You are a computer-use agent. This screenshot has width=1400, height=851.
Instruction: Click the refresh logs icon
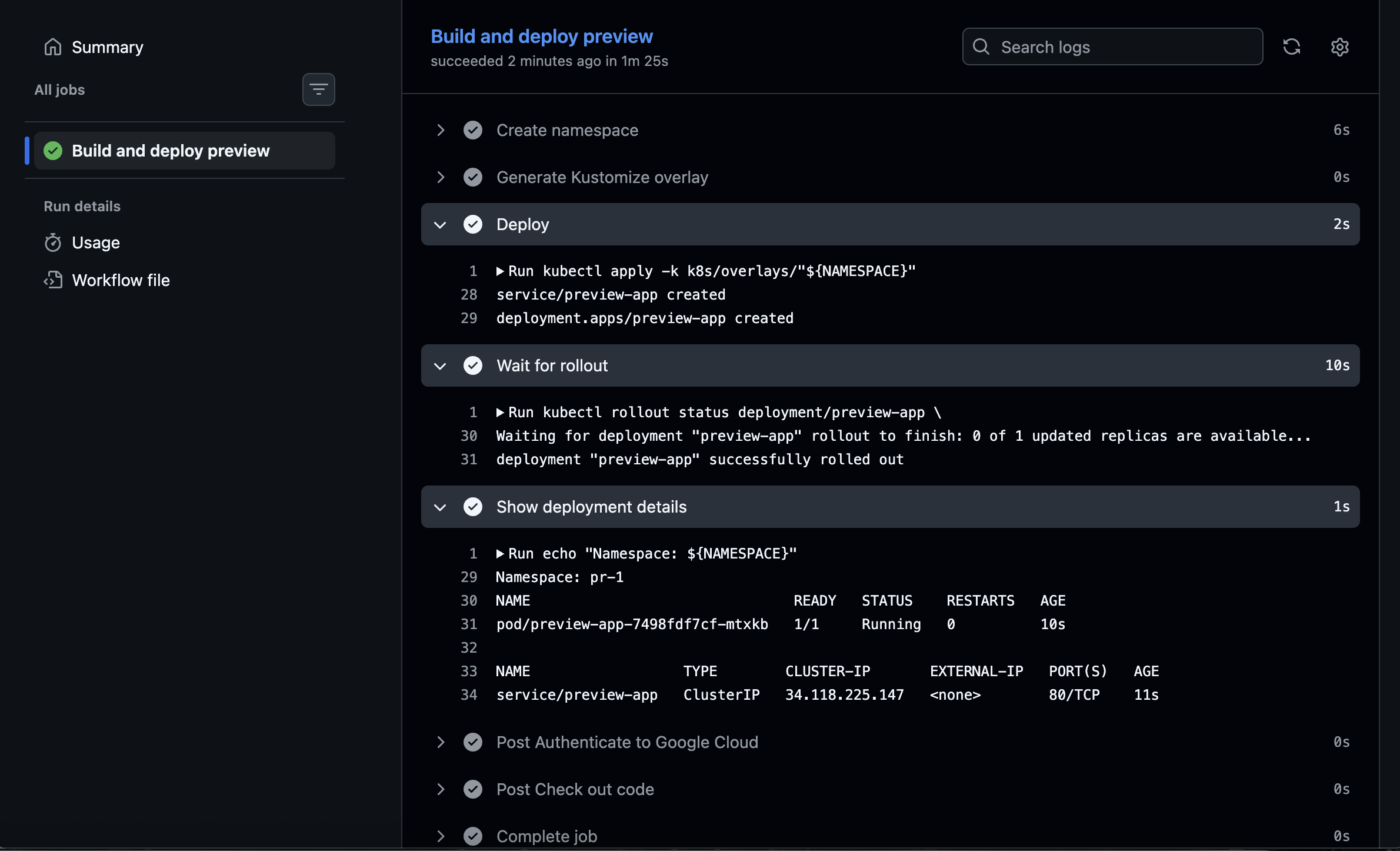(1292, 47)
